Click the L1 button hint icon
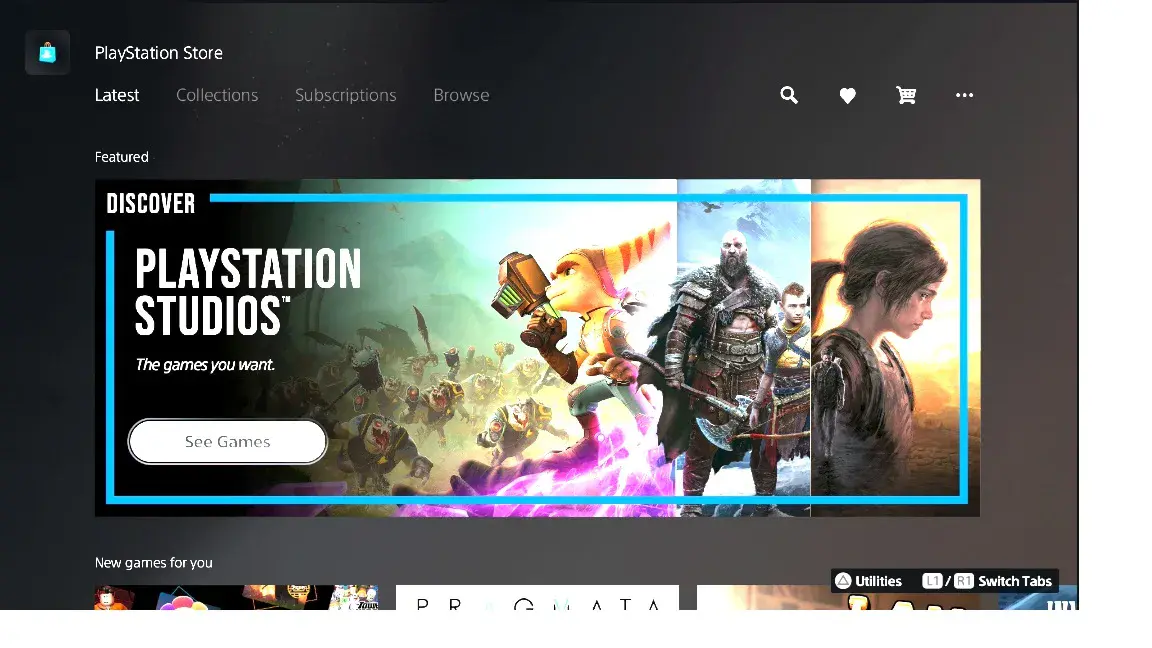The height and width of the screenshot is (648, 1152). [932, 581]
